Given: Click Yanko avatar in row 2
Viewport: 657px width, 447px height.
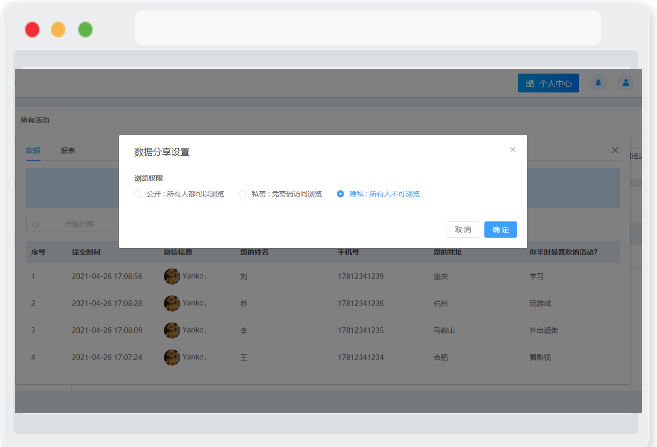Looking at the screenshot, I should (x=172, y=303).
